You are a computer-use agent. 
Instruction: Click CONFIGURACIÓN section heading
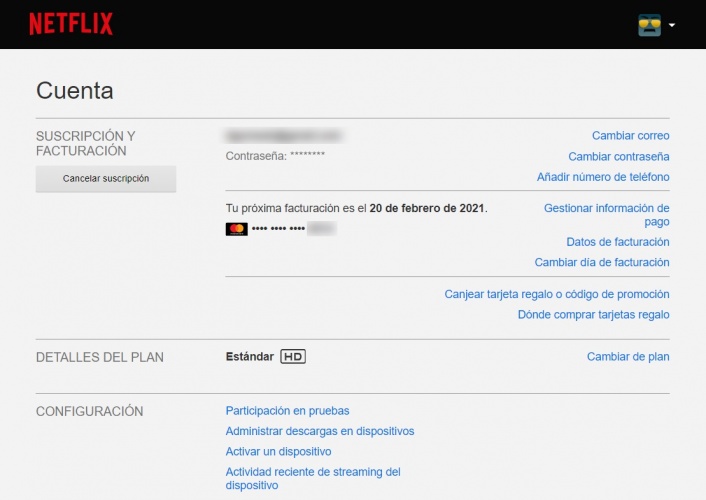pos(90,411)
